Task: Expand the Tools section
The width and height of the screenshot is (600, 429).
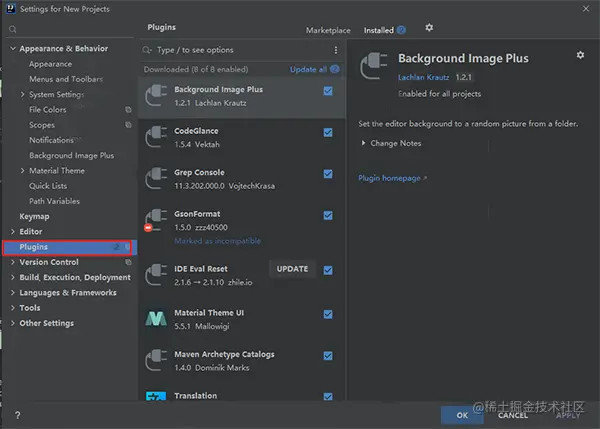Action: 13,308
